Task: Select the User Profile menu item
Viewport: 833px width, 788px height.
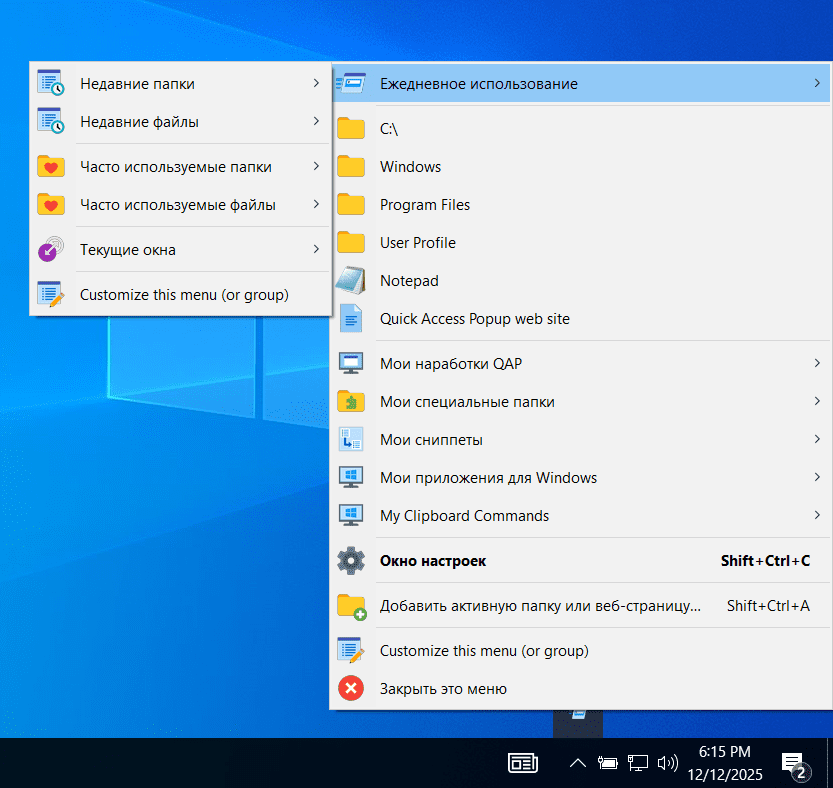Action: coord(417,243)
